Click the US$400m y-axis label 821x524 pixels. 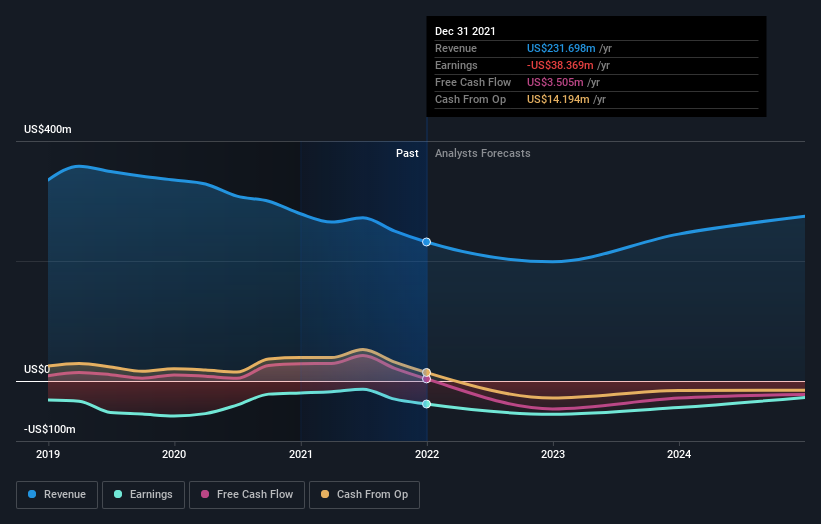point(48,129)
